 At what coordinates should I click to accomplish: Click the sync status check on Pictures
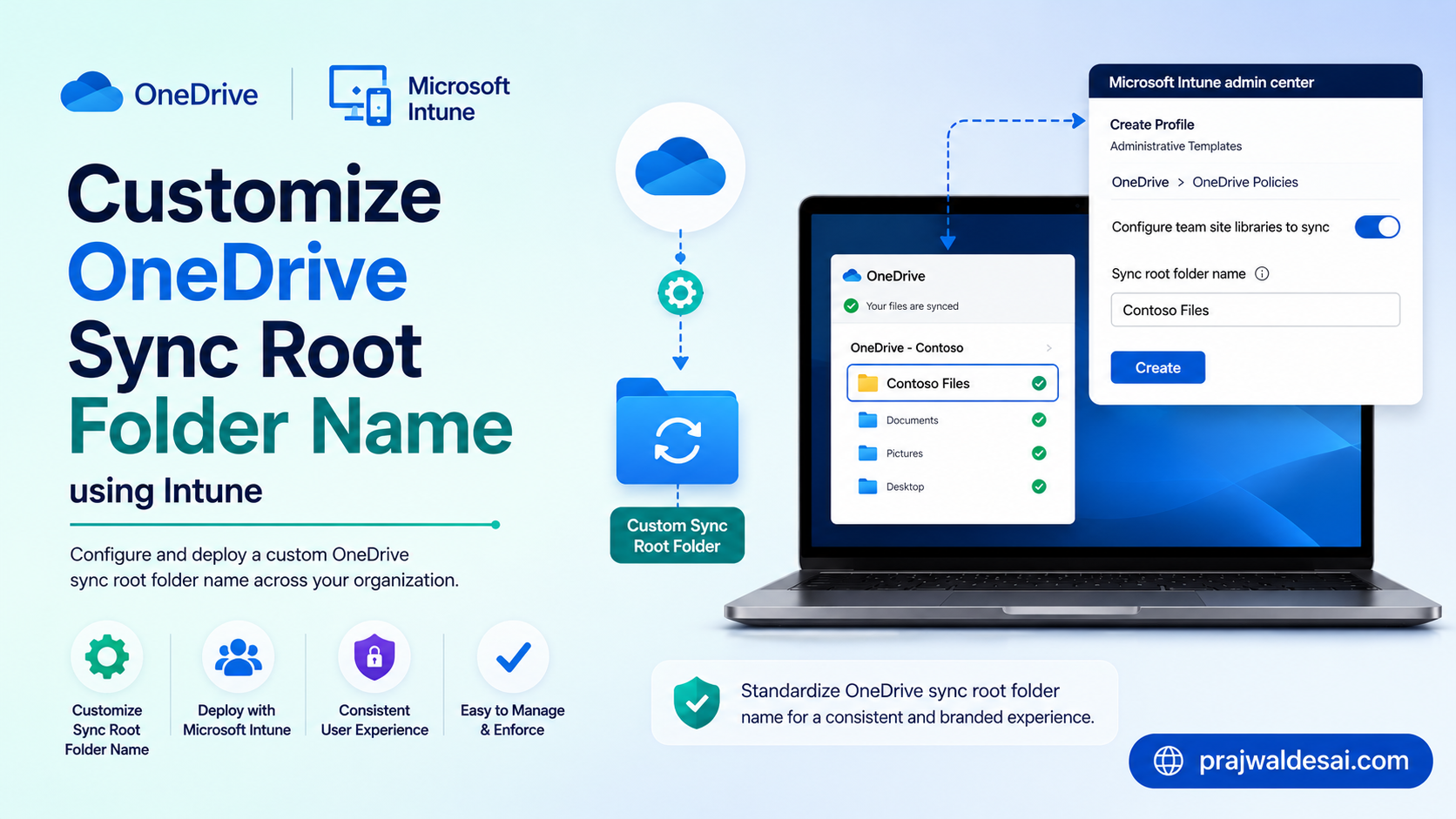(1039, 453)
